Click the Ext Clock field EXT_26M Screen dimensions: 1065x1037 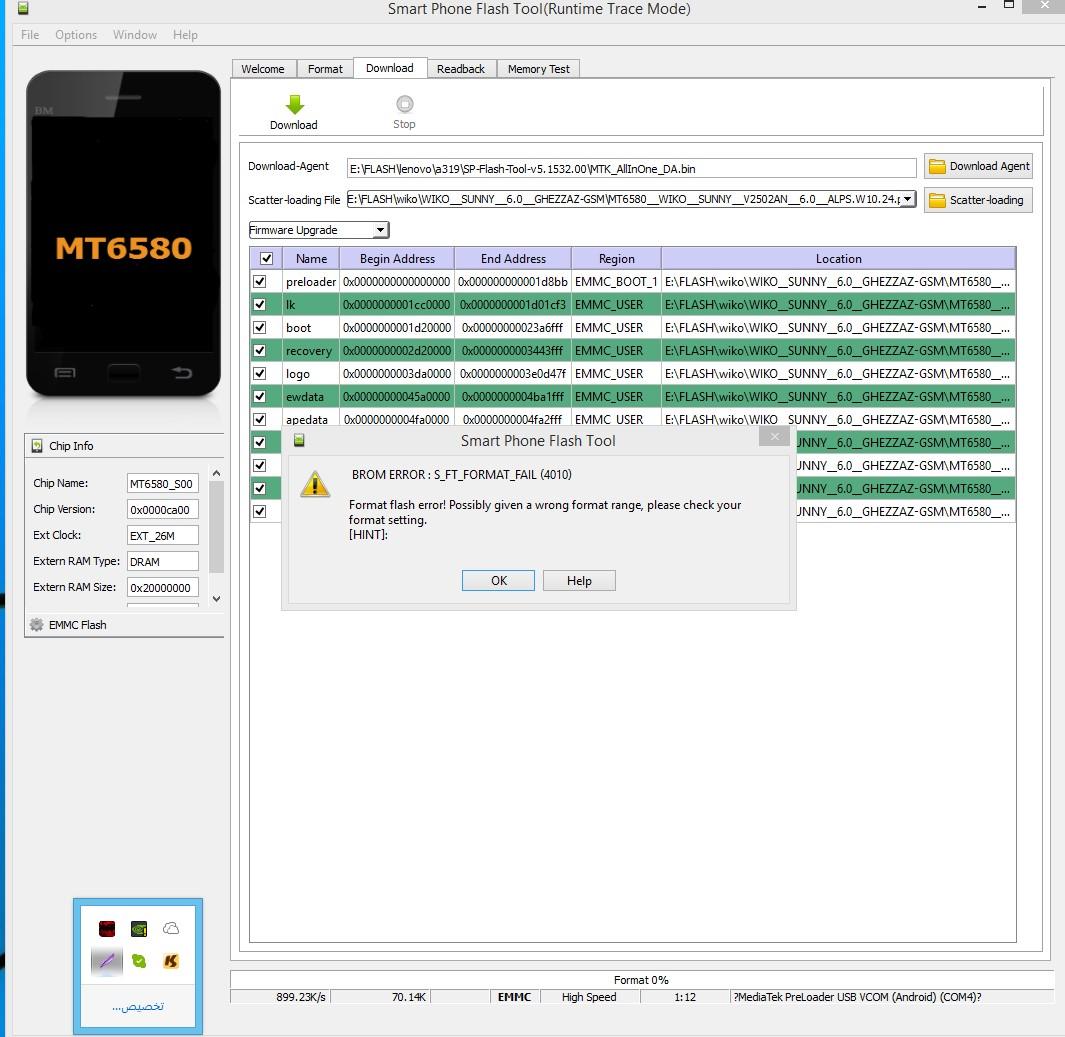point(162,535)
